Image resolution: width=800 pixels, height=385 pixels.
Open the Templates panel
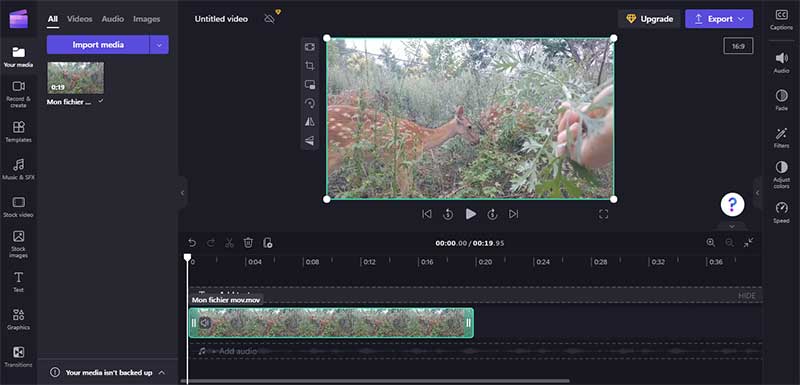pyautogui.click(x=18, y=131)
